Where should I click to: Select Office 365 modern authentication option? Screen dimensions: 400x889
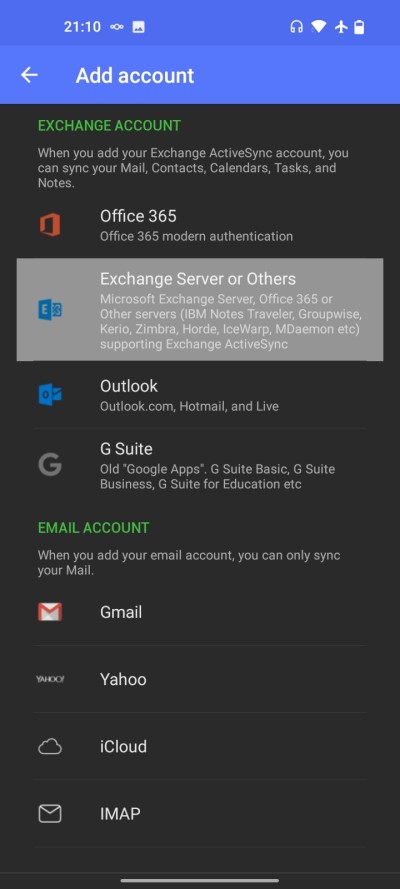(200, 226)
